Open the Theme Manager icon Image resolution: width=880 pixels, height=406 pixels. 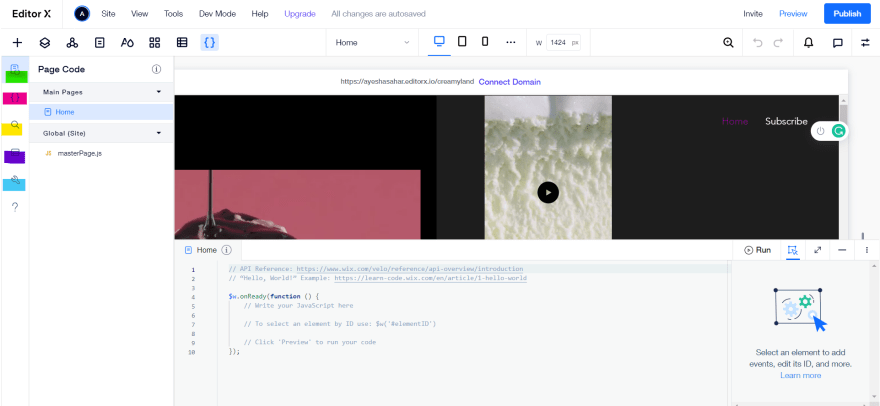[127, 43]
